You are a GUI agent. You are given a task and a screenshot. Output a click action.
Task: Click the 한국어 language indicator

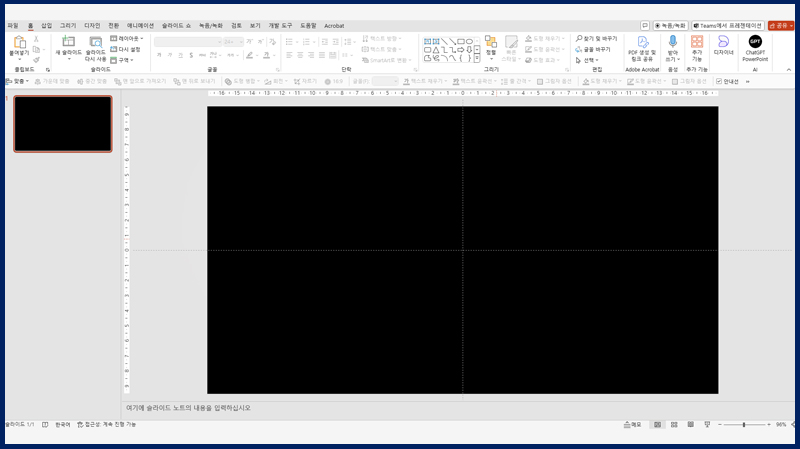(x=63, y=425)
